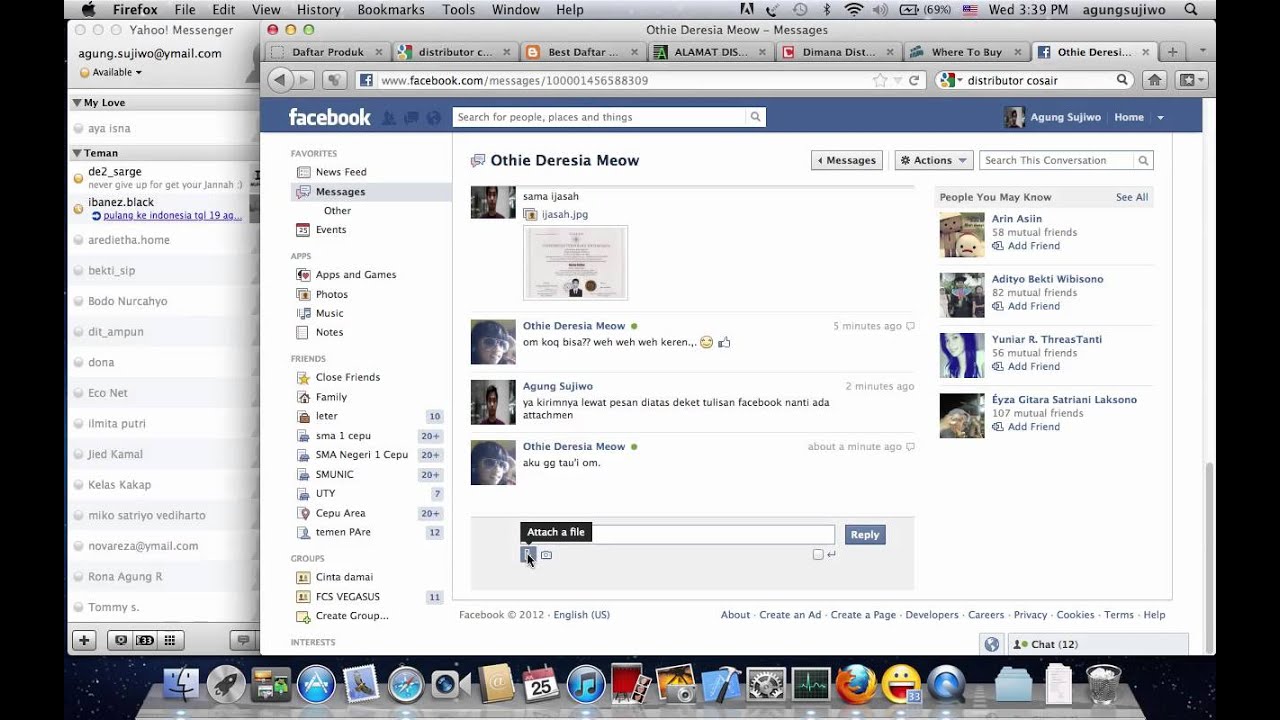The image size is (1280, 720).
Task: Click the ijasah.jpg file link
Action: point(564,214)
